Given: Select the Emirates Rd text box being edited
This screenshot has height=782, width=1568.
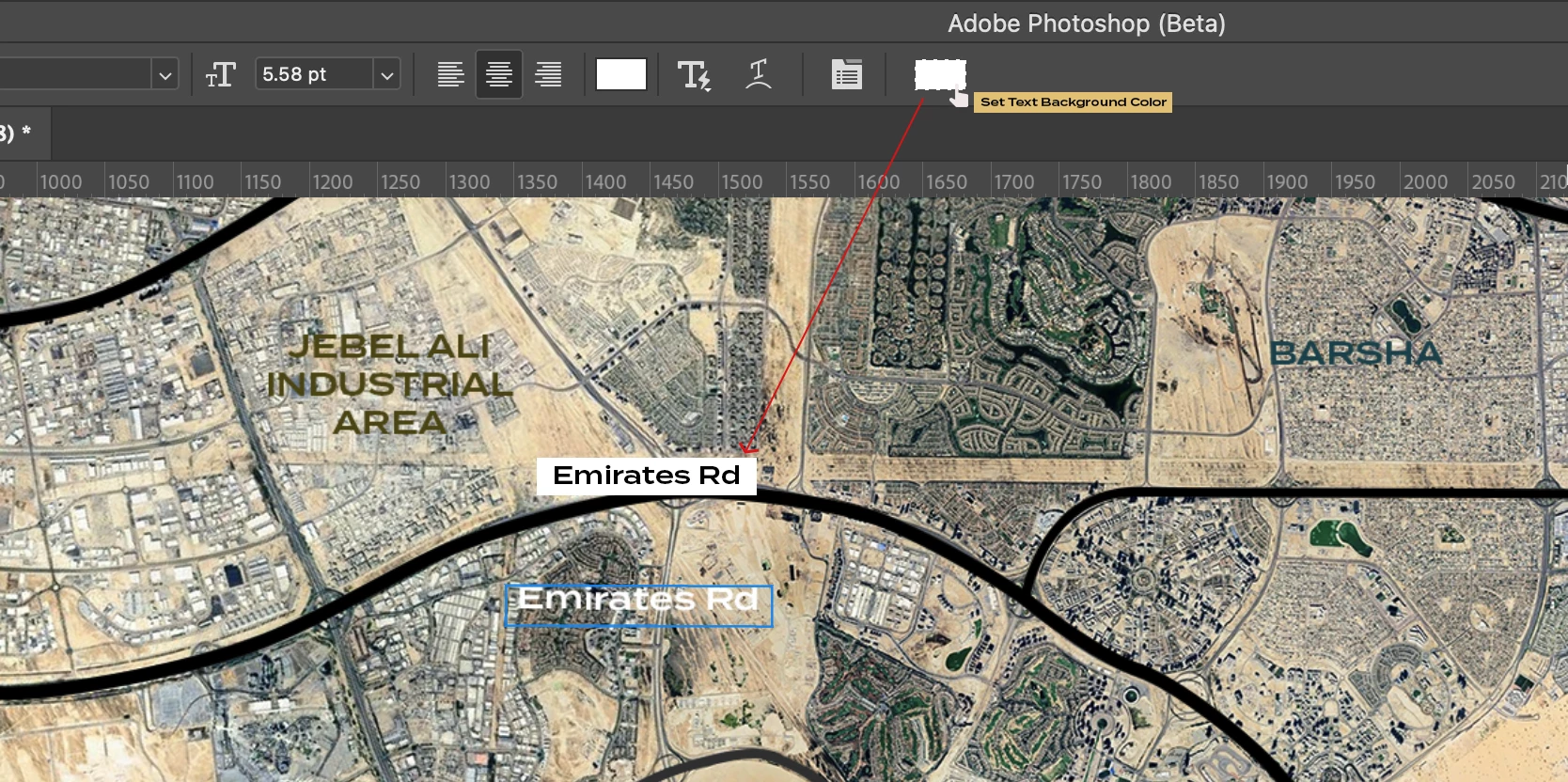Looking at the screenshot, I should [639, 605].
